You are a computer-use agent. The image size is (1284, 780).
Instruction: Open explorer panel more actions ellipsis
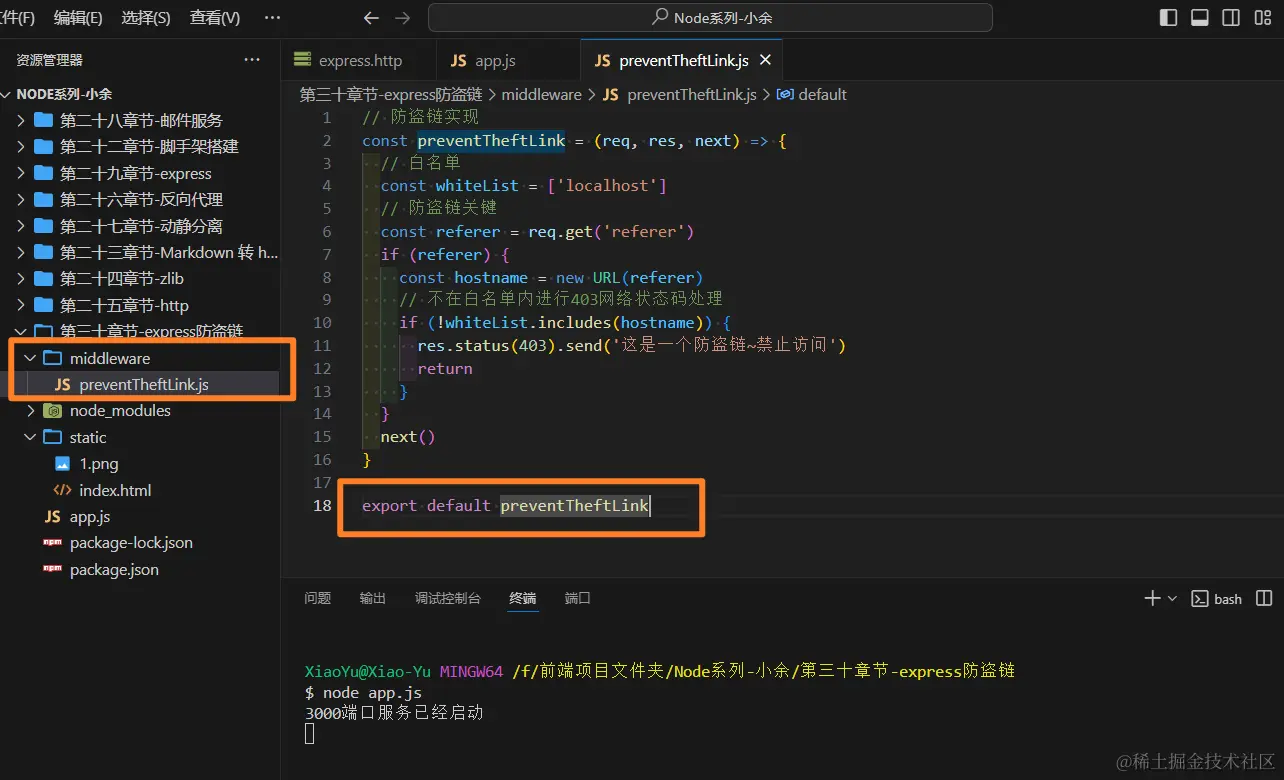pos(252,60)
